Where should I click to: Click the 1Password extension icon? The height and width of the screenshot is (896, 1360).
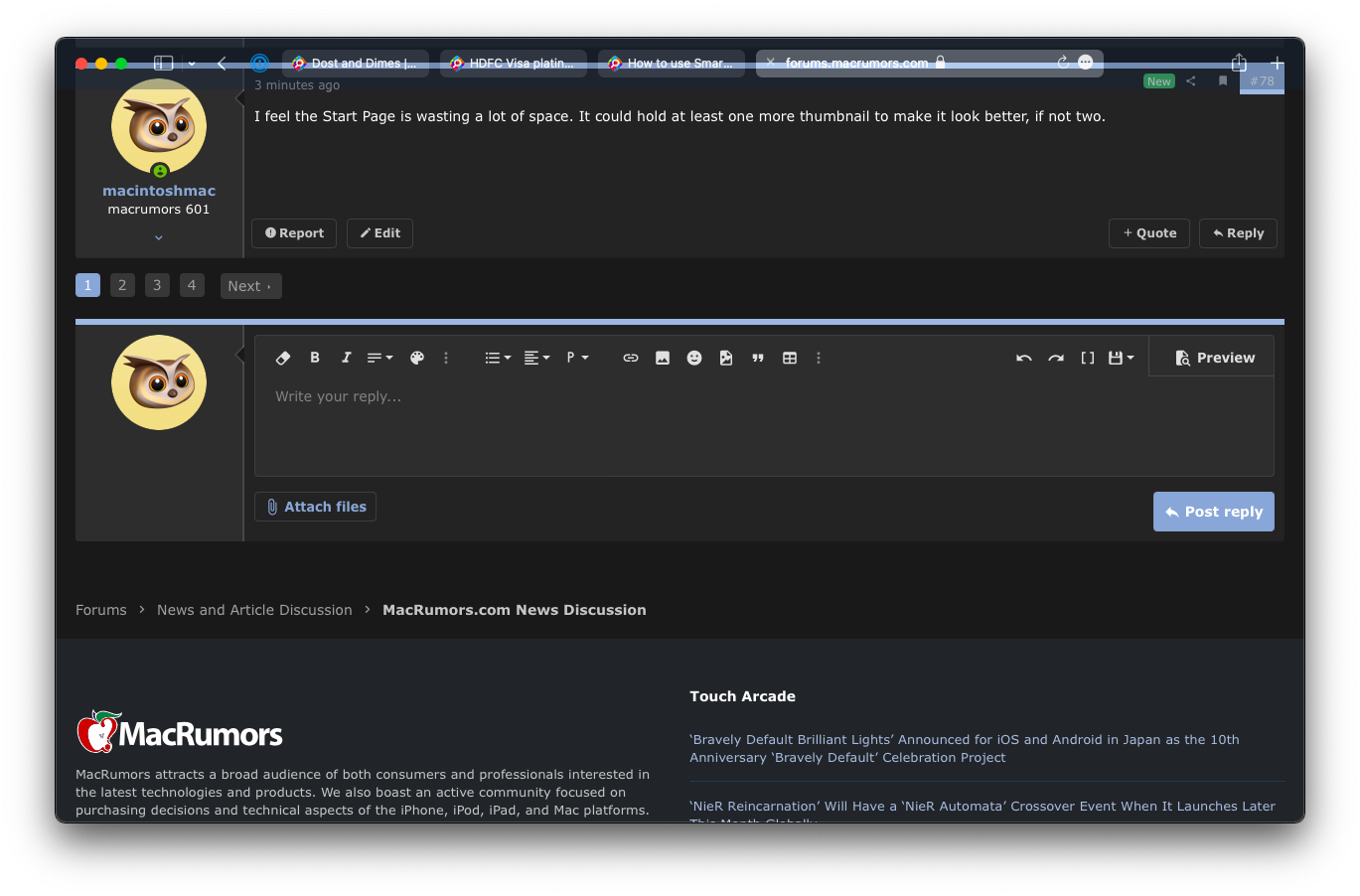click(259, 63)
